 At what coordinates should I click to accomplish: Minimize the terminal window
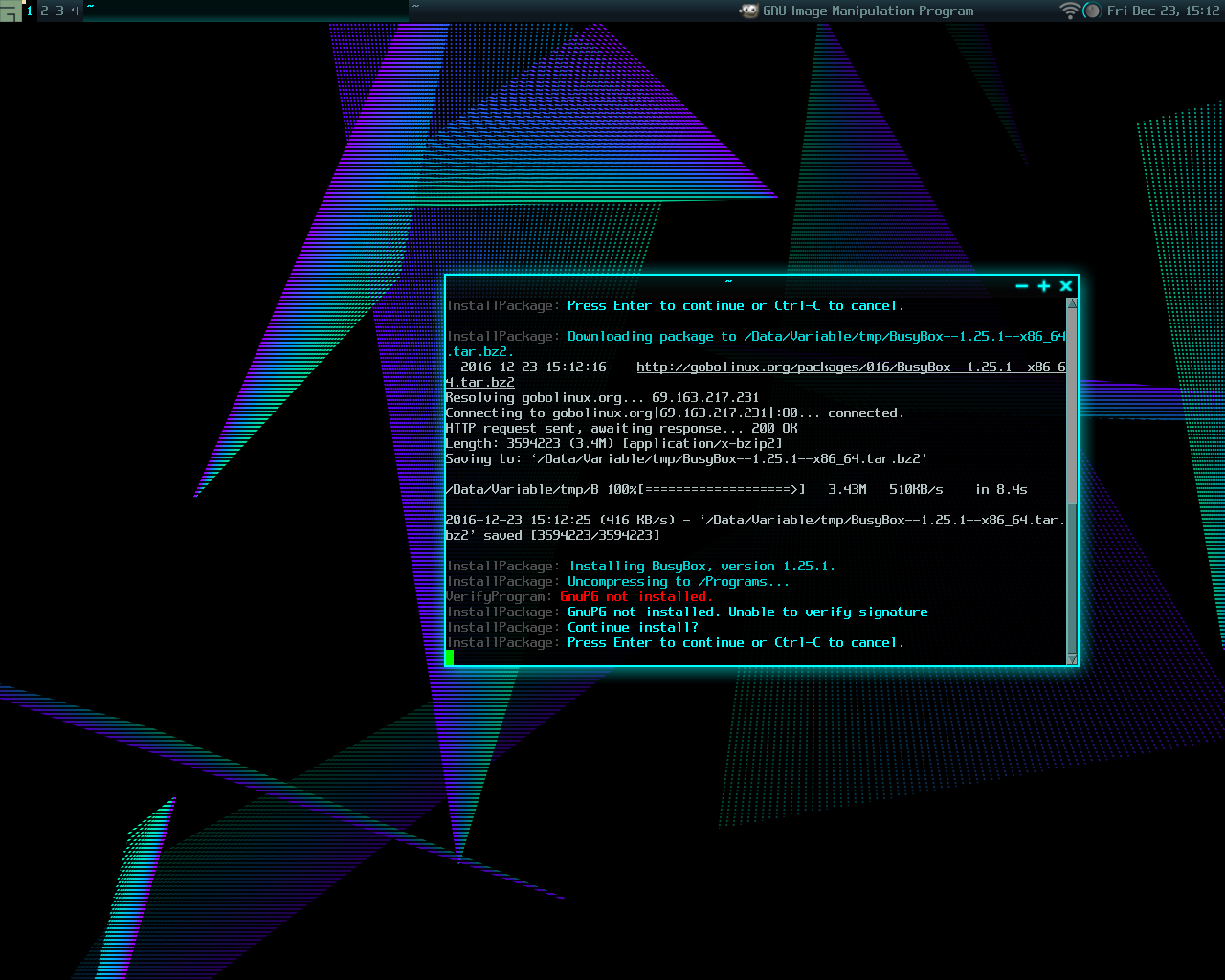(x=1022, y=286)
